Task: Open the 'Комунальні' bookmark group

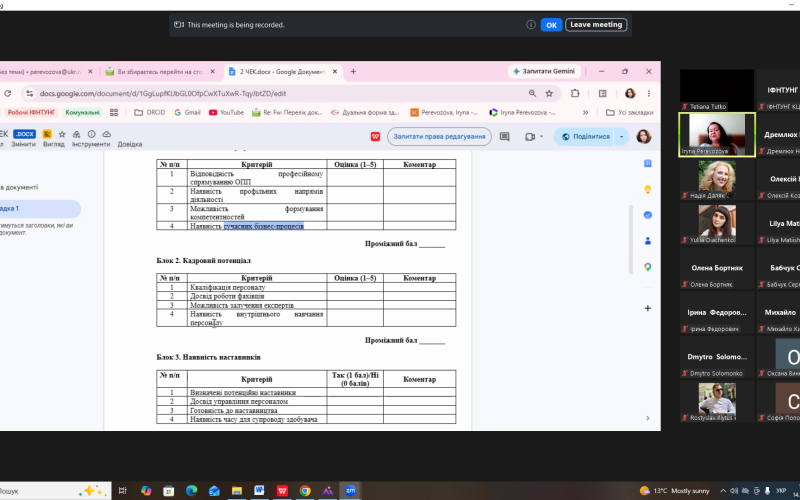Action: [x=83, y=112]
